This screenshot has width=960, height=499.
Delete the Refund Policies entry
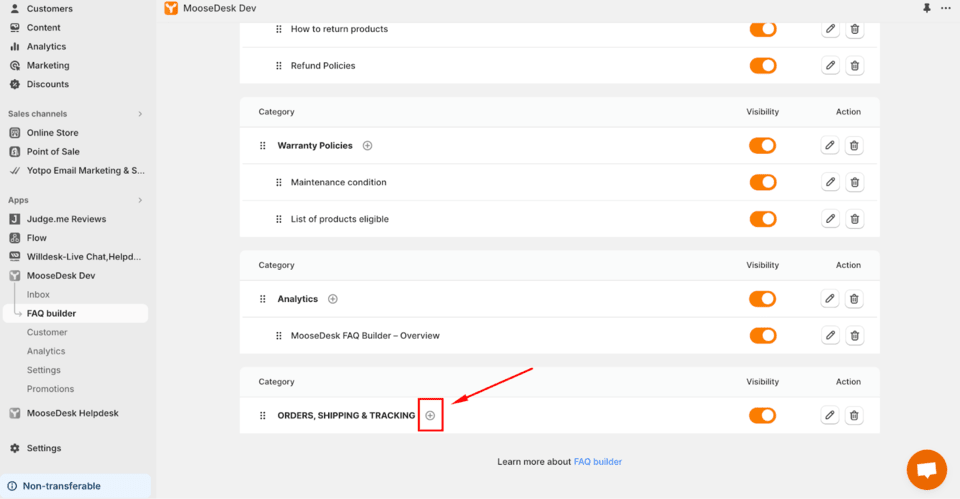coord(855,66)
